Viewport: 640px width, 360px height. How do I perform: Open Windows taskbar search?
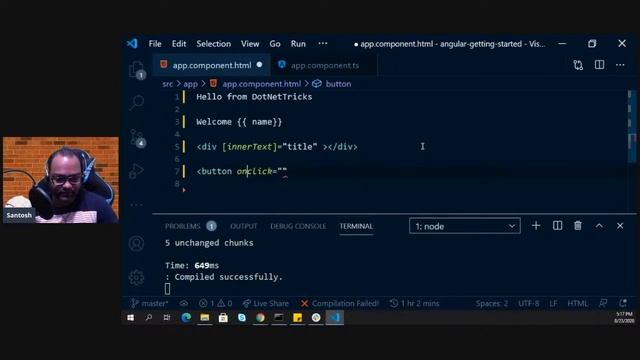[x=149, y=318]
